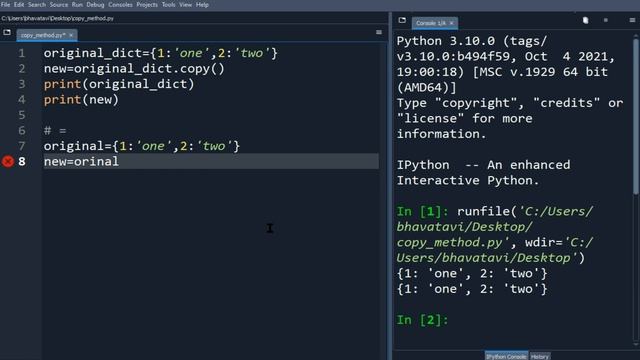Open the Search menu

[37, 4]
